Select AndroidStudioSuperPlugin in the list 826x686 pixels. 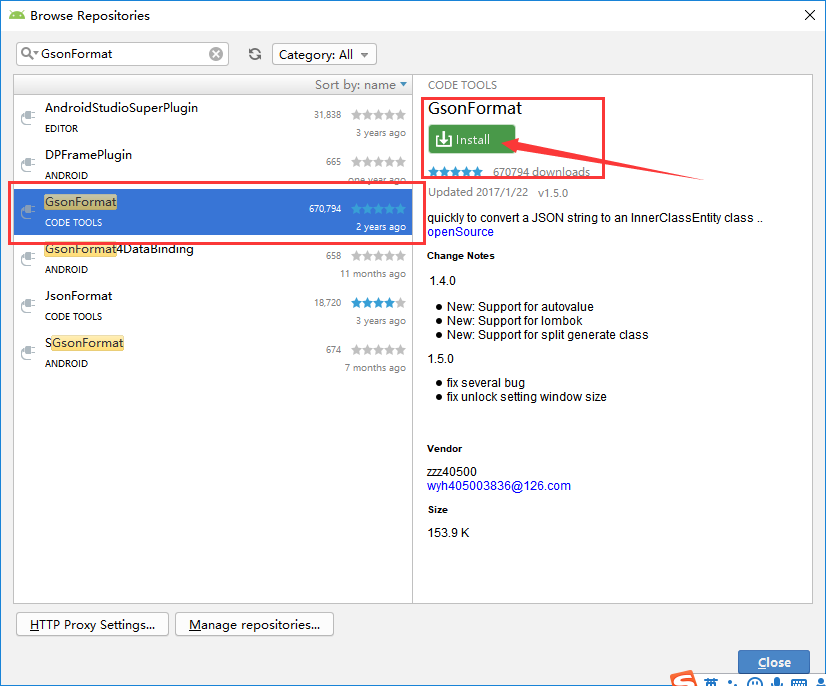[213, 118]
